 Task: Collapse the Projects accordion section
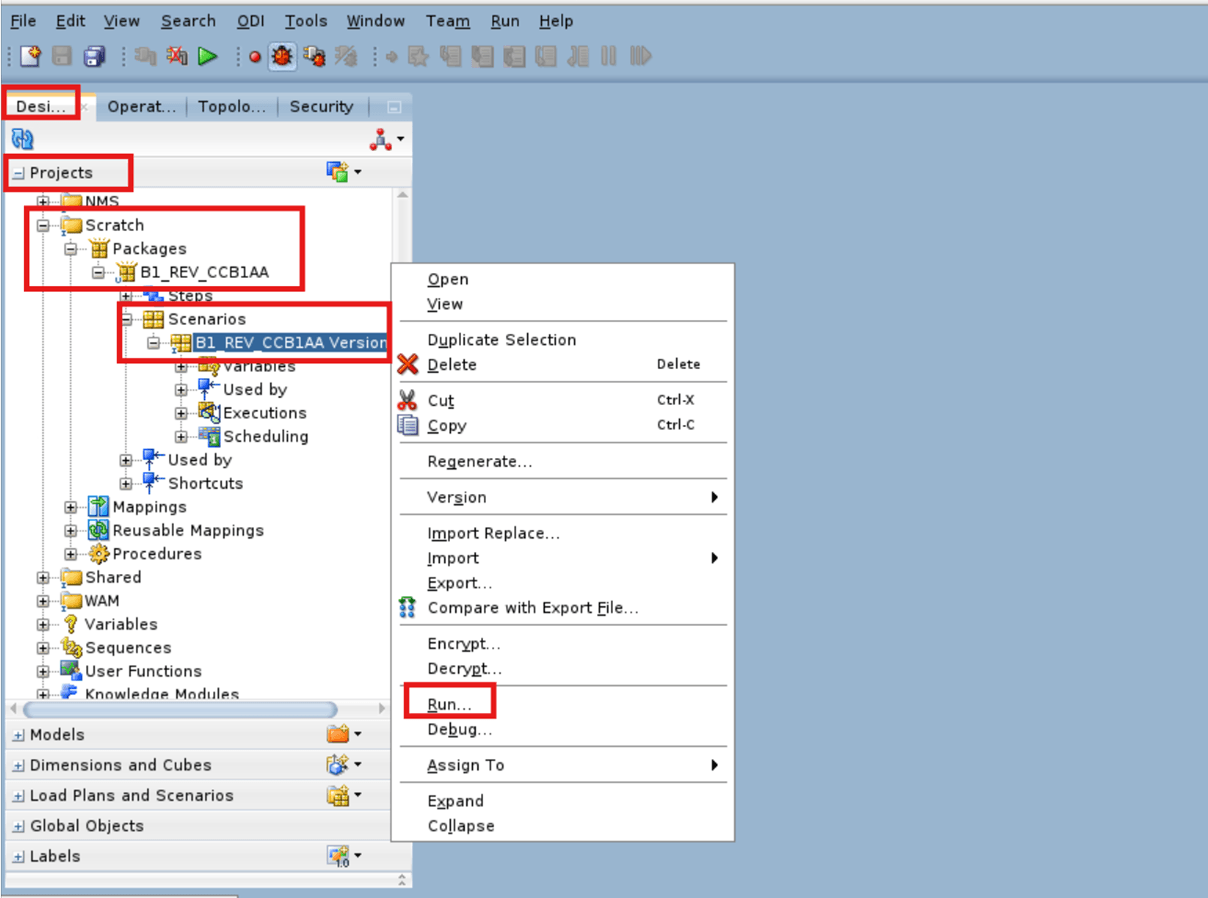coord(18,173)
